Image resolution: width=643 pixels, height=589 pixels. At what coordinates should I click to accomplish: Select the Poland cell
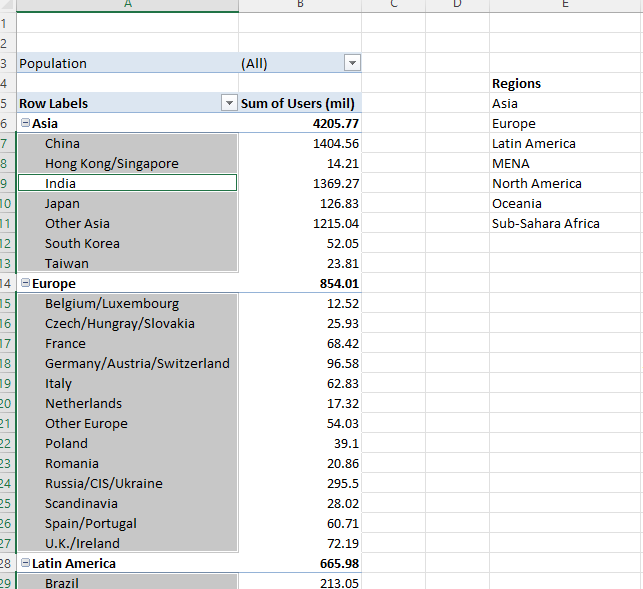[128, 443]
